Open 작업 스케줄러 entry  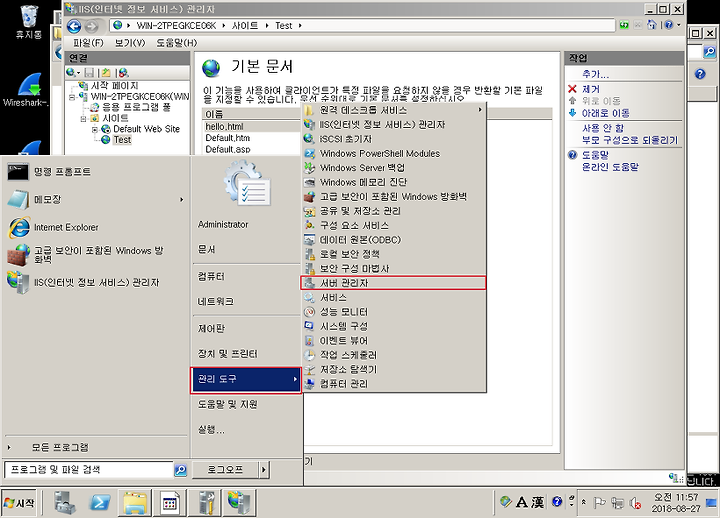[x=393, y=355]
